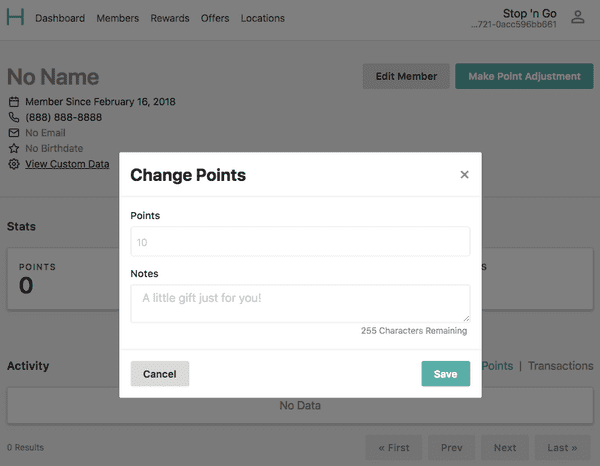Click the calendar icon beside Member Since
This screenshot has height=466, width=600.
pos(14,102)
